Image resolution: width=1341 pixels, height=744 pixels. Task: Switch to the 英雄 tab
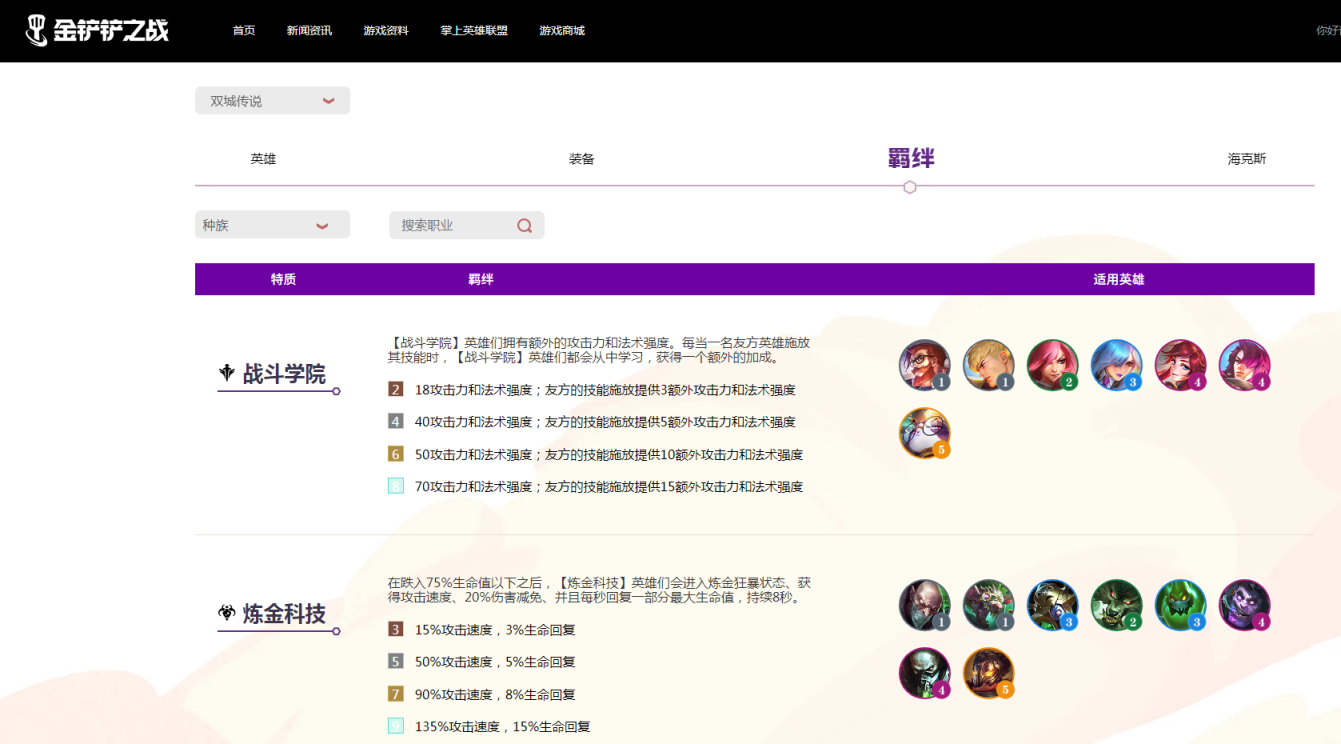263,159
